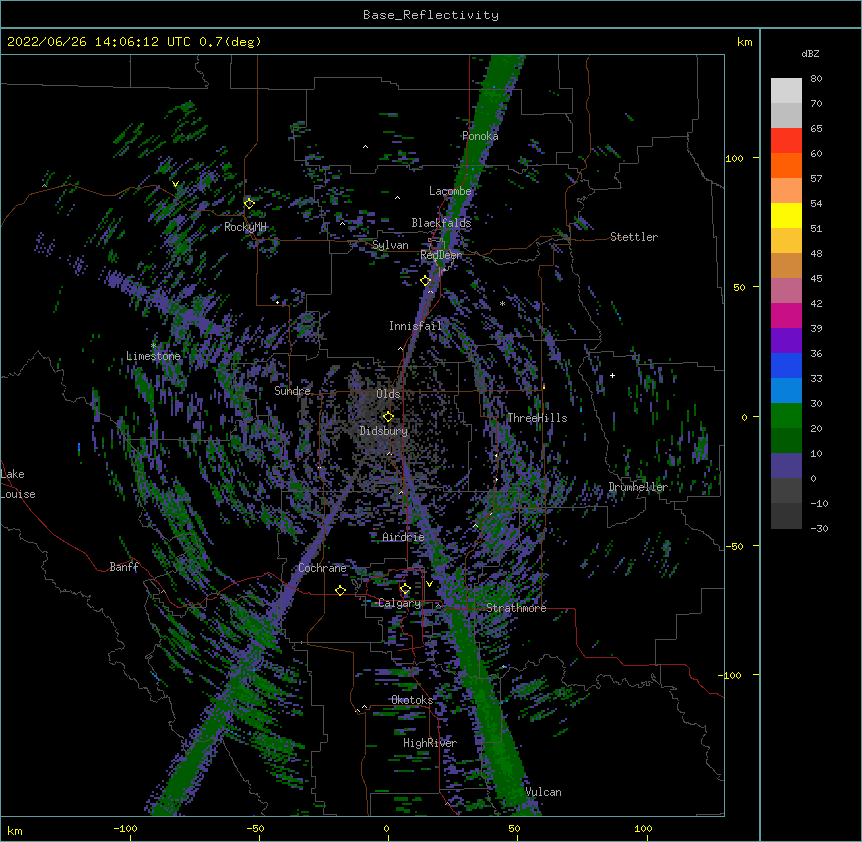The height and width of the screenshot is (842, 862).
Task: Select the magenta 42 dBZ legend swatch
Action: (x=786, y=315)
